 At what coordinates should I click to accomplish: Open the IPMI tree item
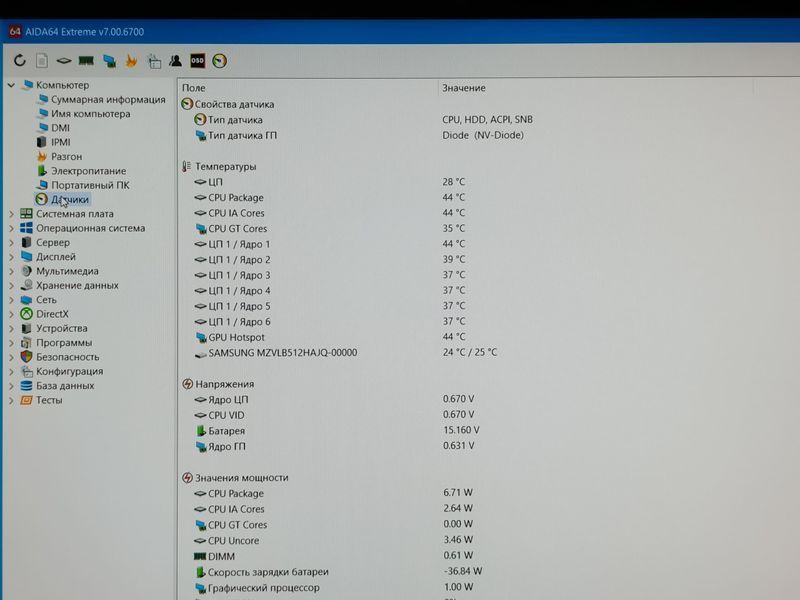[61, 142]
